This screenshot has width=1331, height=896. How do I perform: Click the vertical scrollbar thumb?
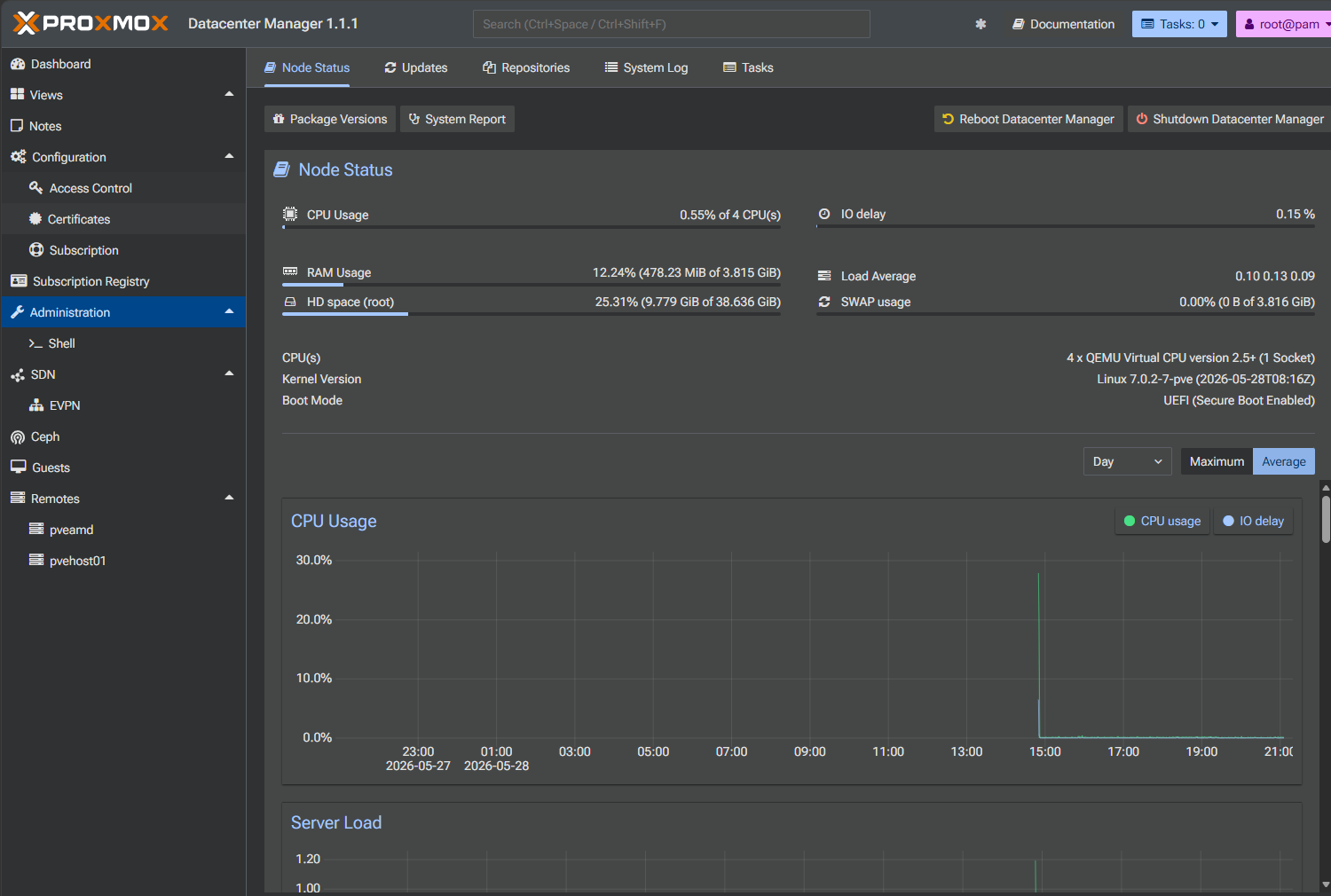1326,519
